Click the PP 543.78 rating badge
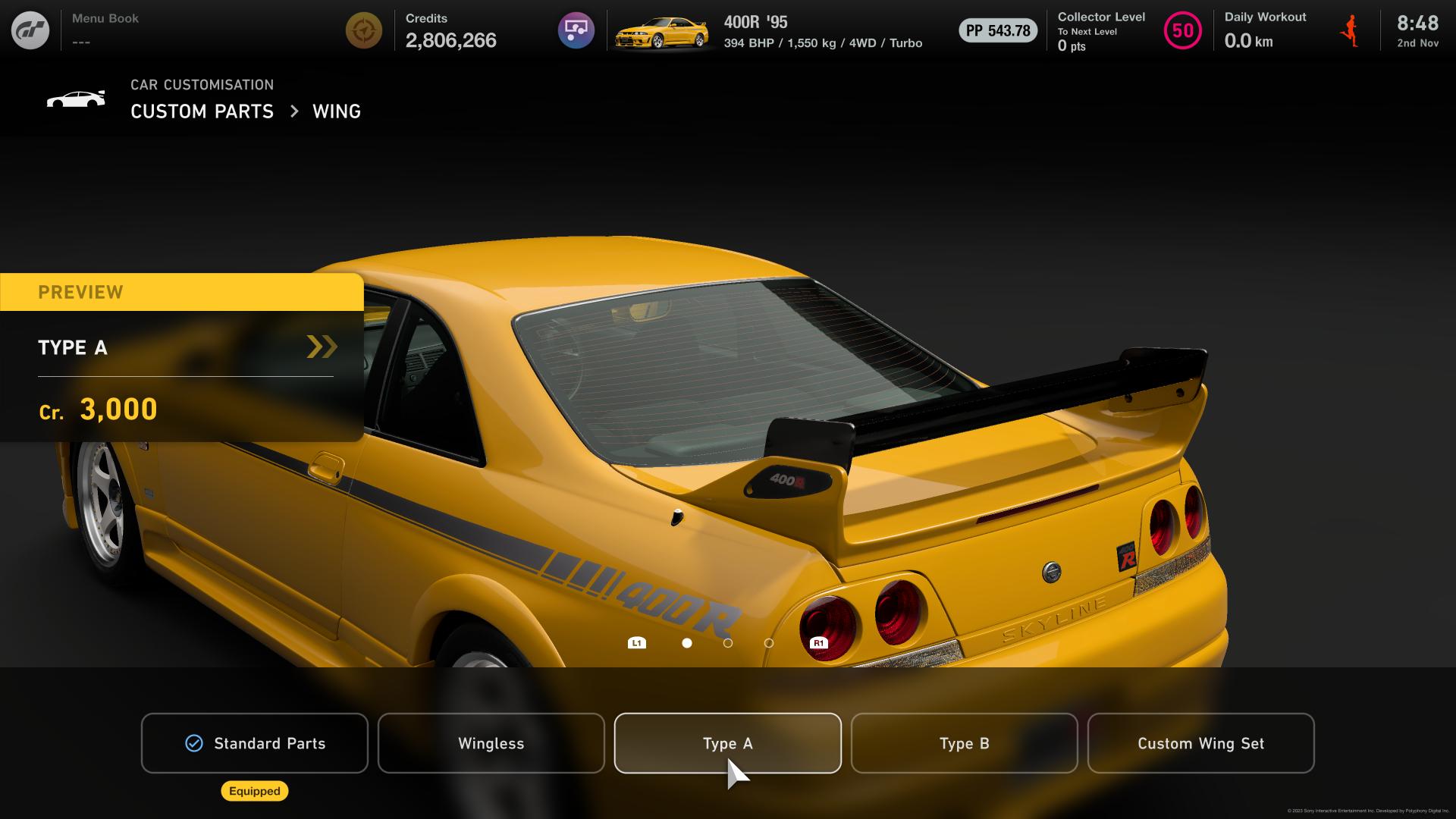The height and width of the screenshot is (819, 1456). [998, 30]
